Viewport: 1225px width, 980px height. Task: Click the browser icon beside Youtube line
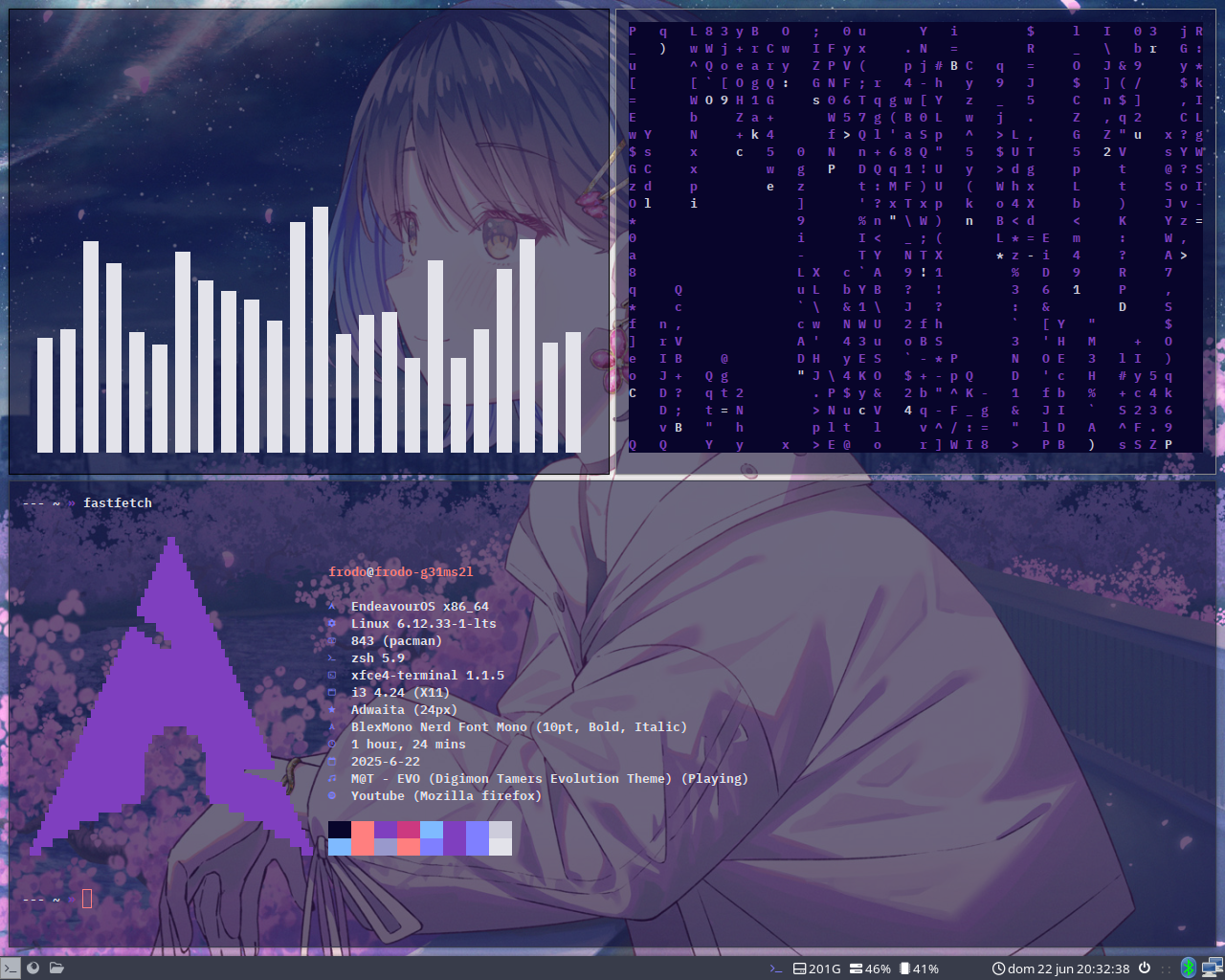tap(332, 796)
